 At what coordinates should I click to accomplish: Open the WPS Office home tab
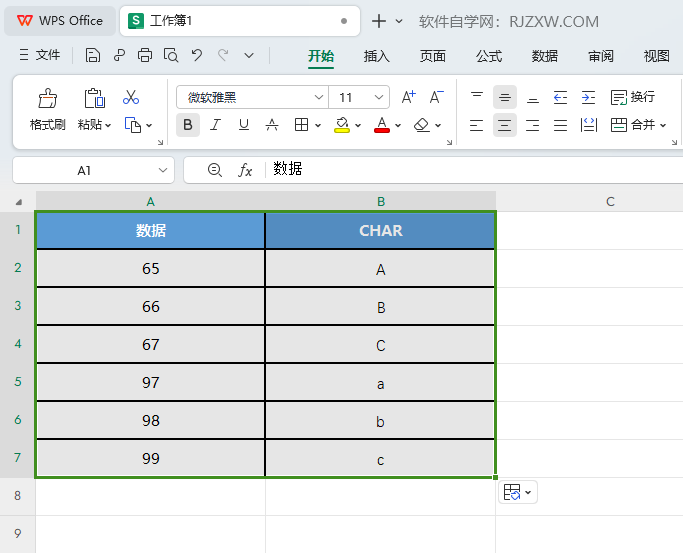60,21
